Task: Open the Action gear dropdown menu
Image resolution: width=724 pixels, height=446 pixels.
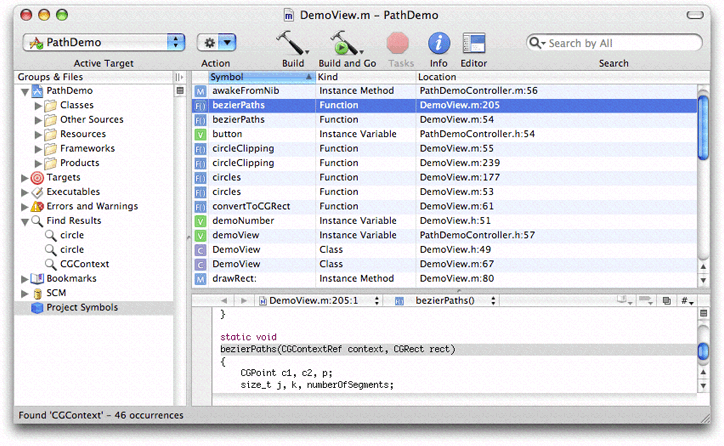Action: click(x=216, y=42)
